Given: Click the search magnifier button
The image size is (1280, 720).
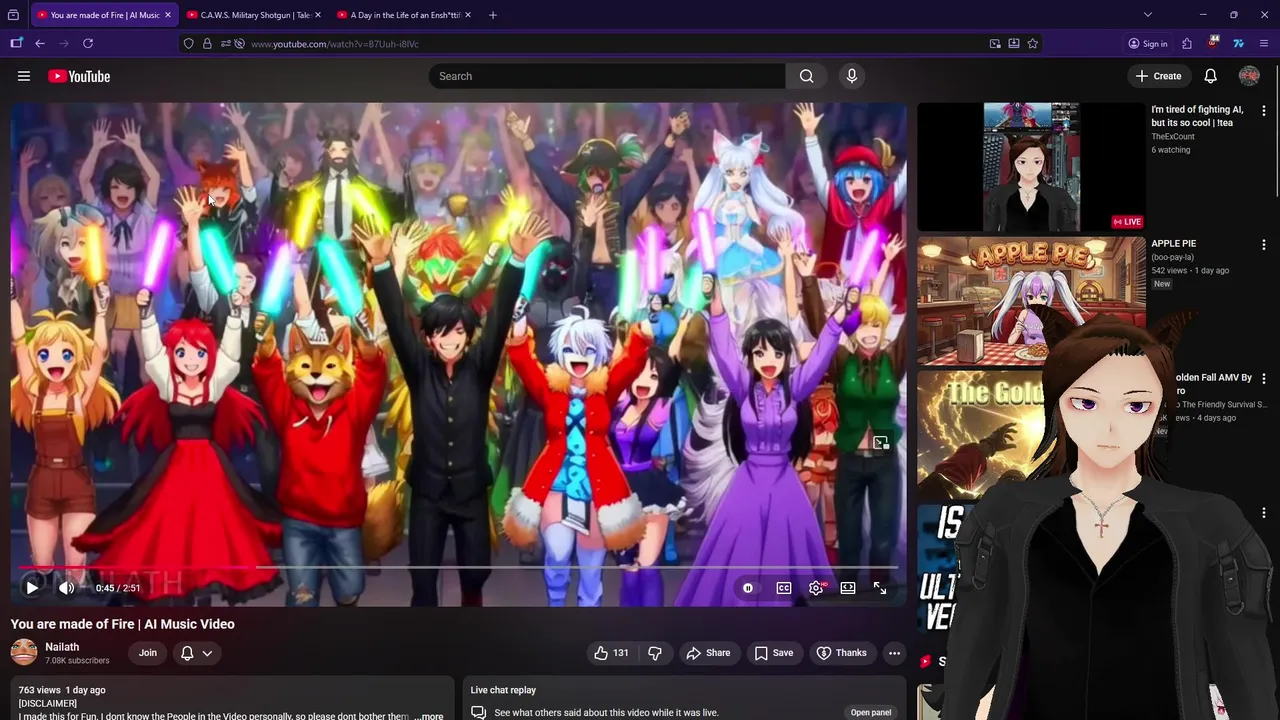Looking at the screenshot, I should click(806, 76).
